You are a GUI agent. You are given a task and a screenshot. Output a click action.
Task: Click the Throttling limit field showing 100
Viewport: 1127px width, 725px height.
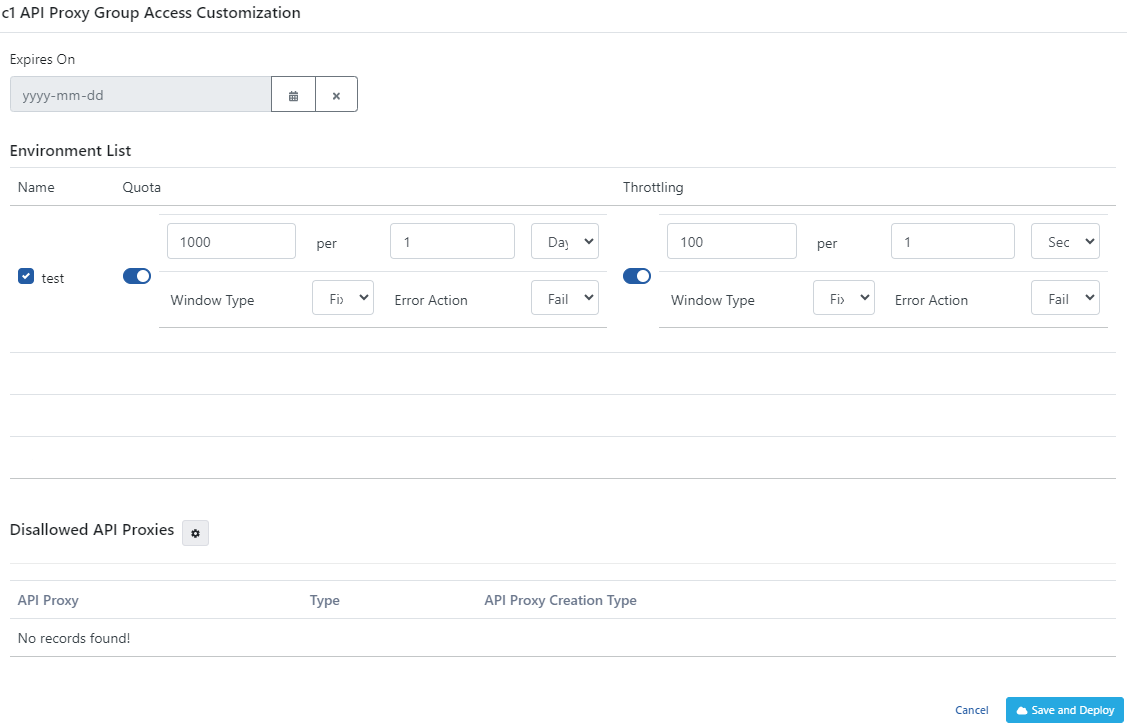pos(731,241)
